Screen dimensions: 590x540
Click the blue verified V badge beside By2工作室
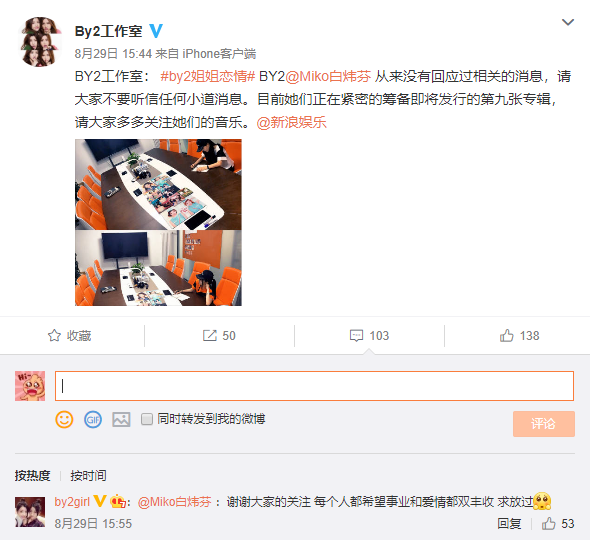pos(156,30)
